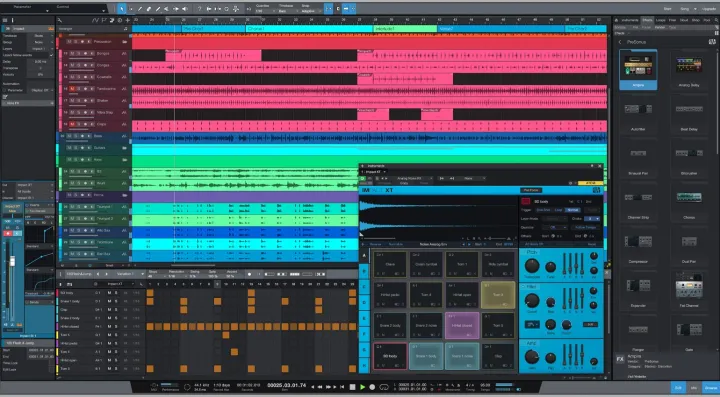Adjust the Pitch Transpose knob
The height and width of the screenshot is (397, 720).
(532, 266)
